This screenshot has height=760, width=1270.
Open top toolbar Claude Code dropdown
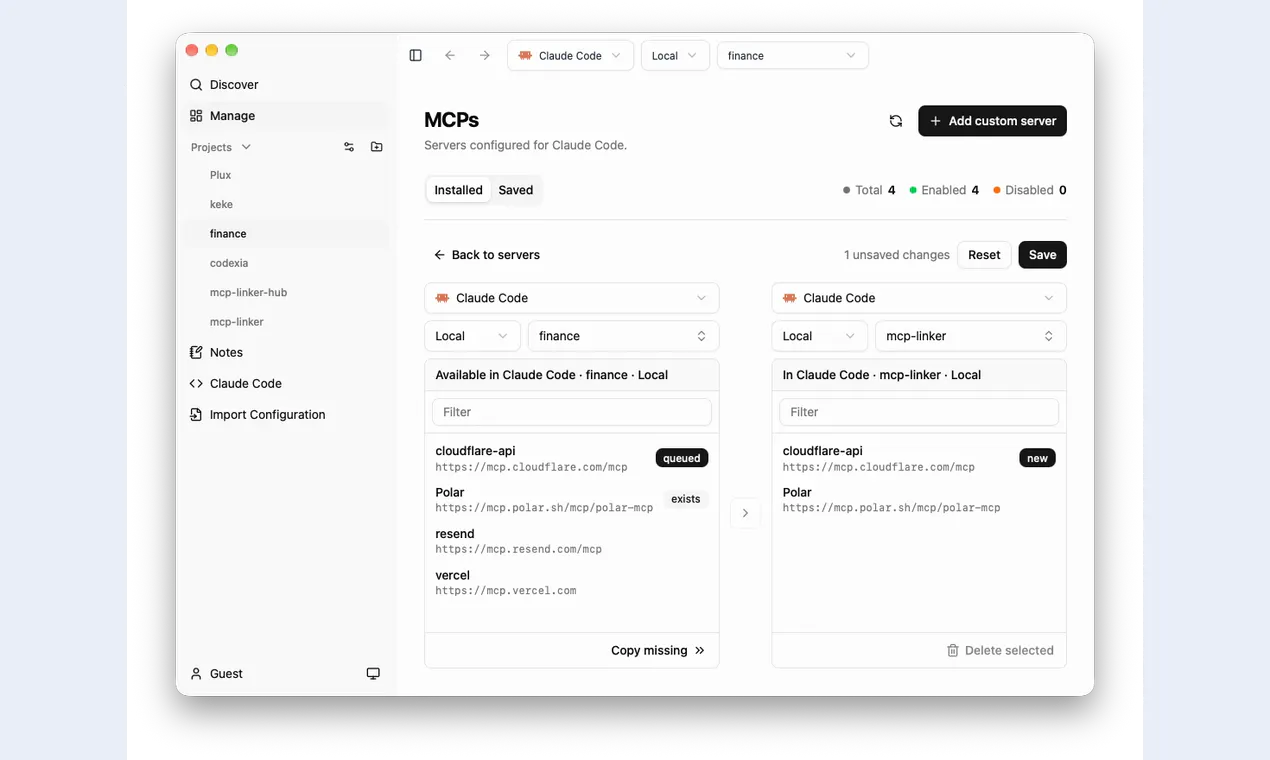pyautogui.click(x=570, y=56)
